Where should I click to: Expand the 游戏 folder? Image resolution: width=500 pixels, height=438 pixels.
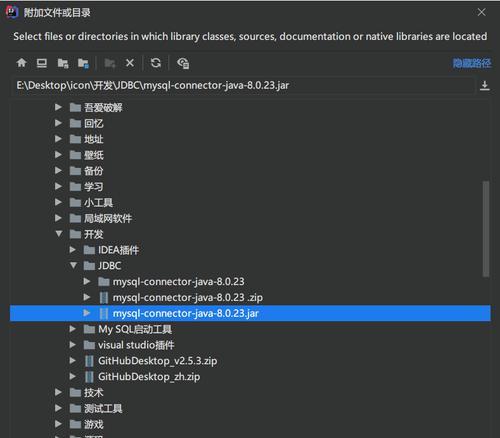tap(58, 424)
